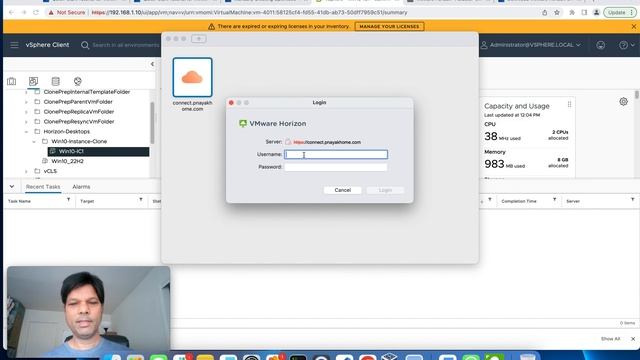Focus the Username field in Login dialog
The height and width of the screenshot is (360, 640).
[x=336, y=154]
